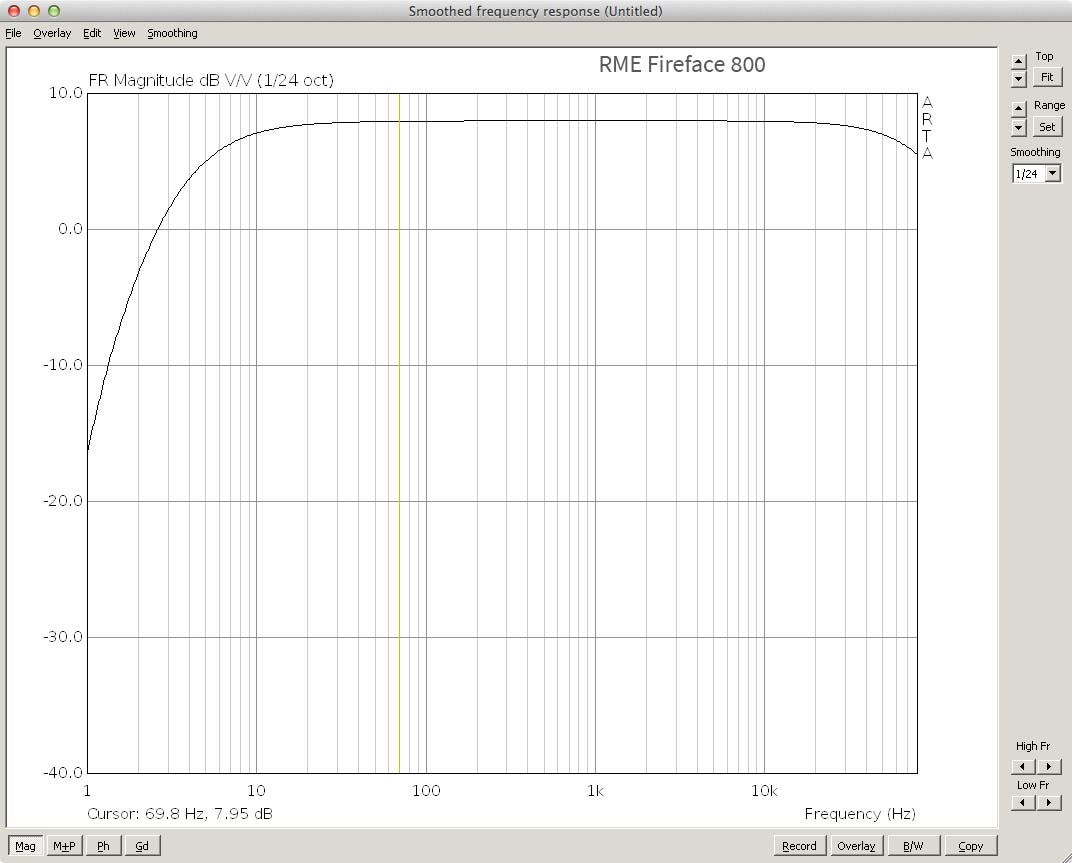
Task: Click the Fit button
Action: (1047, 77)
